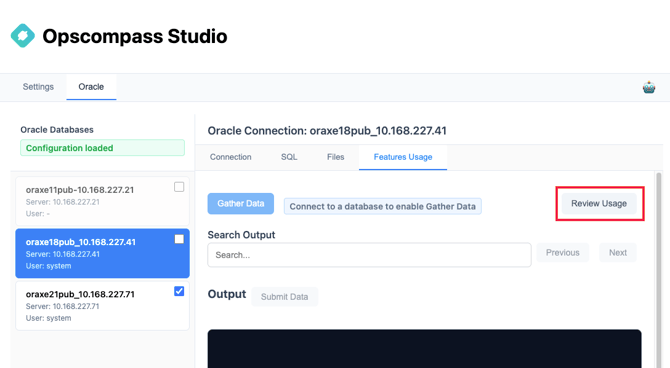Select the Features Usage tab
The width and height of the screenshot is (670, 368).
pos(403,157)
